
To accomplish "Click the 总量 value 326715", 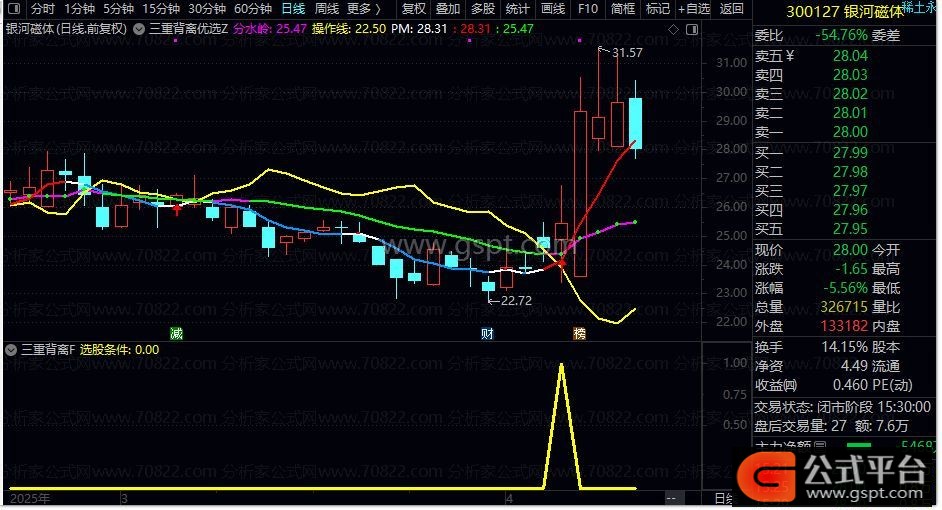I will [844, 307].
